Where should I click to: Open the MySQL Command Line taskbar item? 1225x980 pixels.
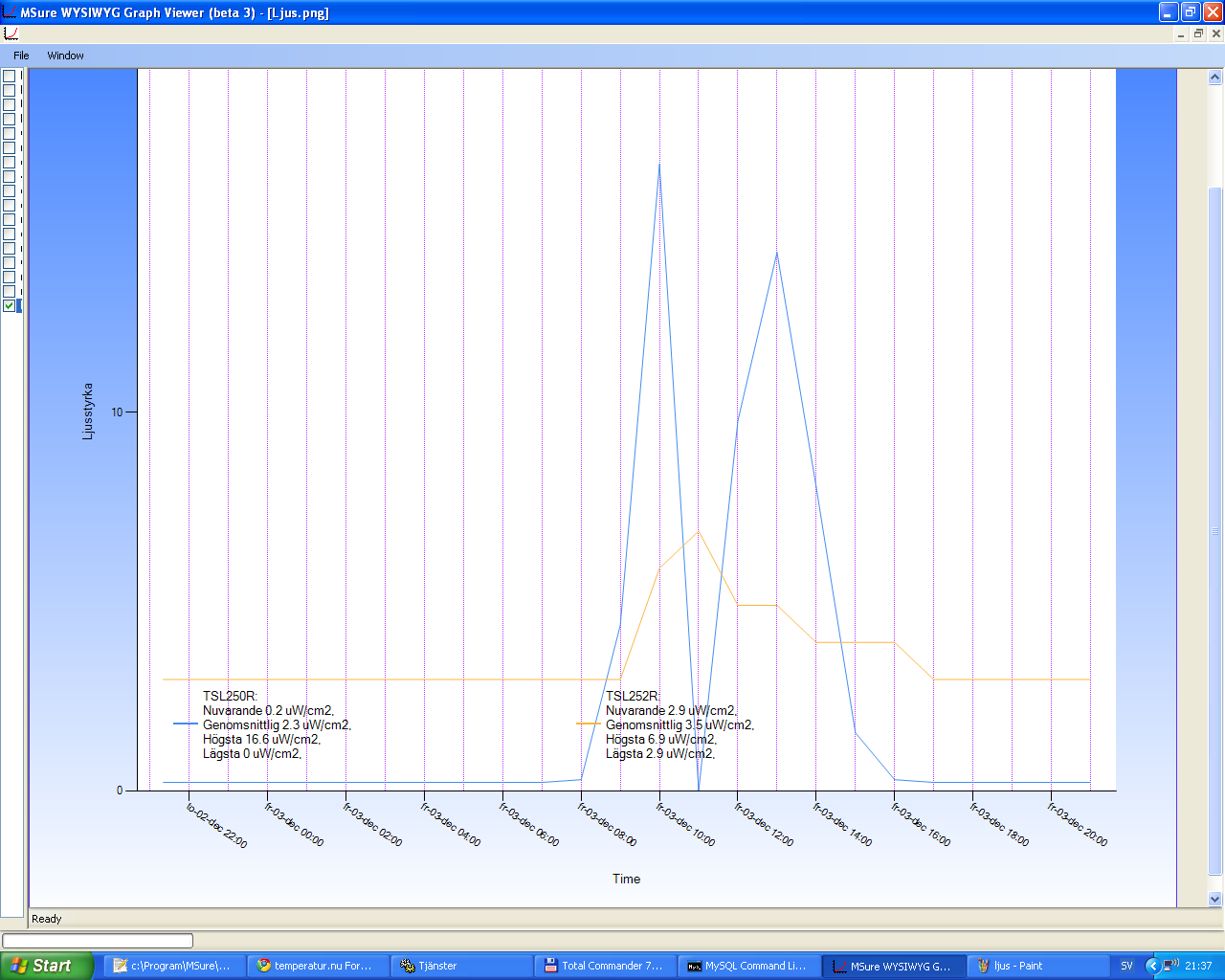pos(748,966)
